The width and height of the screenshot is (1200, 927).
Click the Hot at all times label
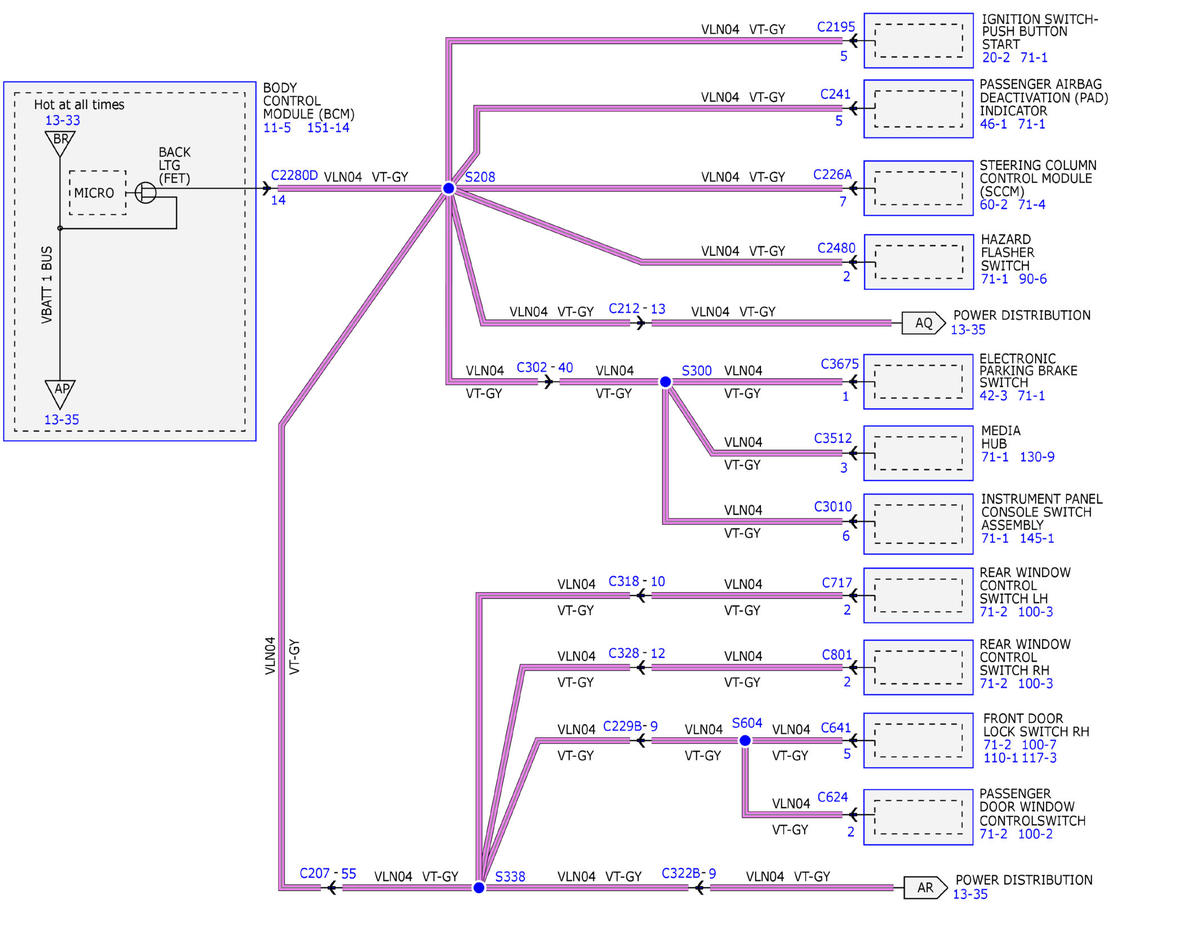click(80, 104)
